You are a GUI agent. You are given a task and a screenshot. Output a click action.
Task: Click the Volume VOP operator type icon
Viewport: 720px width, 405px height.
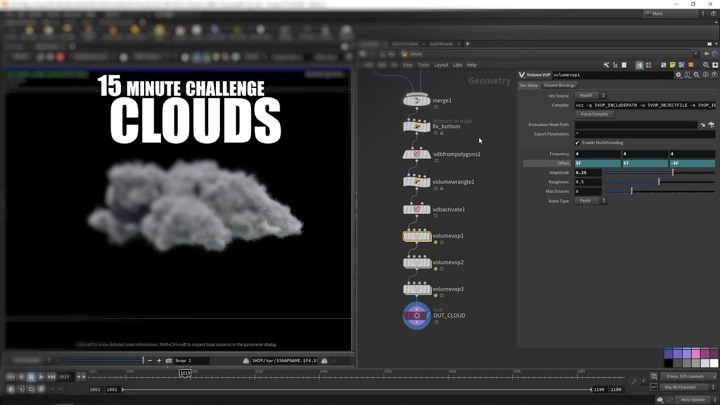click(x=522, y=75)
